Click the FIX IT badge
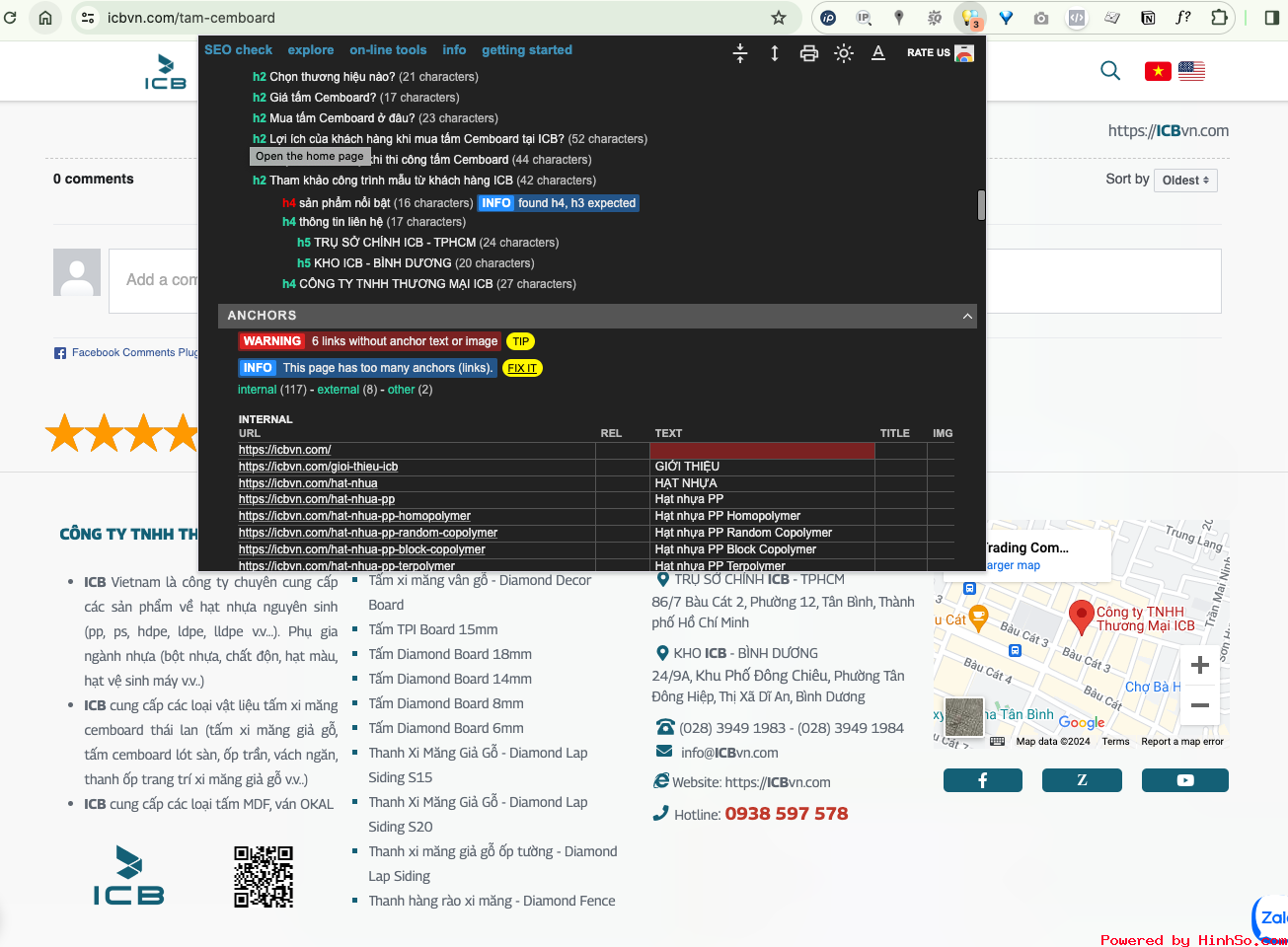1288x947 pixels. pyautogui.click(x=522, y=368)
